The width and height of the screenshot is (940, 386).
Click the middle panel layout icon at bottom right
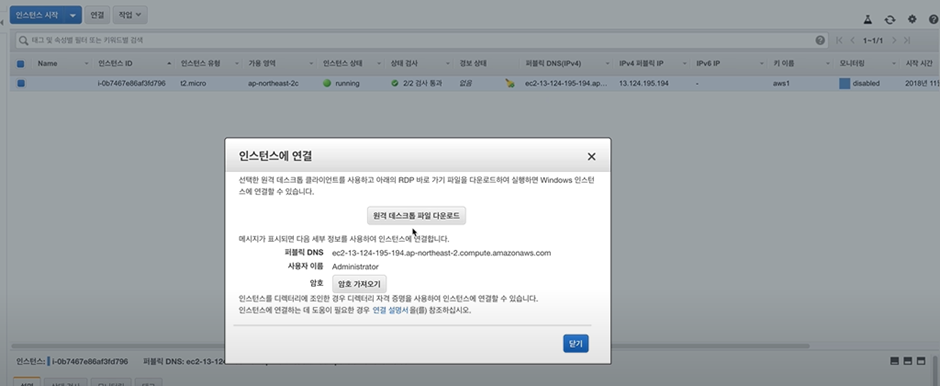[908, 361]
